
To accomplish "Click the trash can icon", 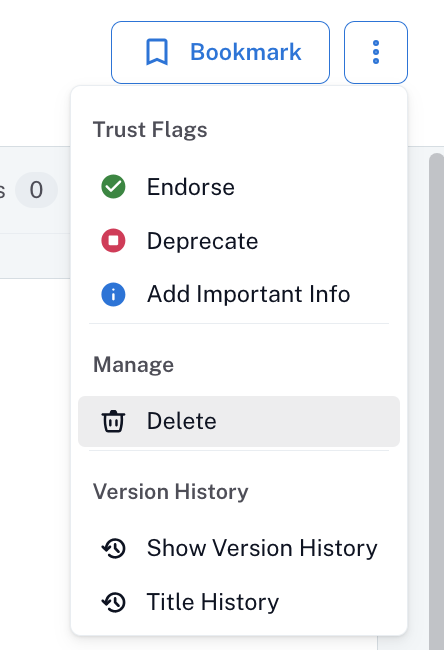I will (113, 421).
